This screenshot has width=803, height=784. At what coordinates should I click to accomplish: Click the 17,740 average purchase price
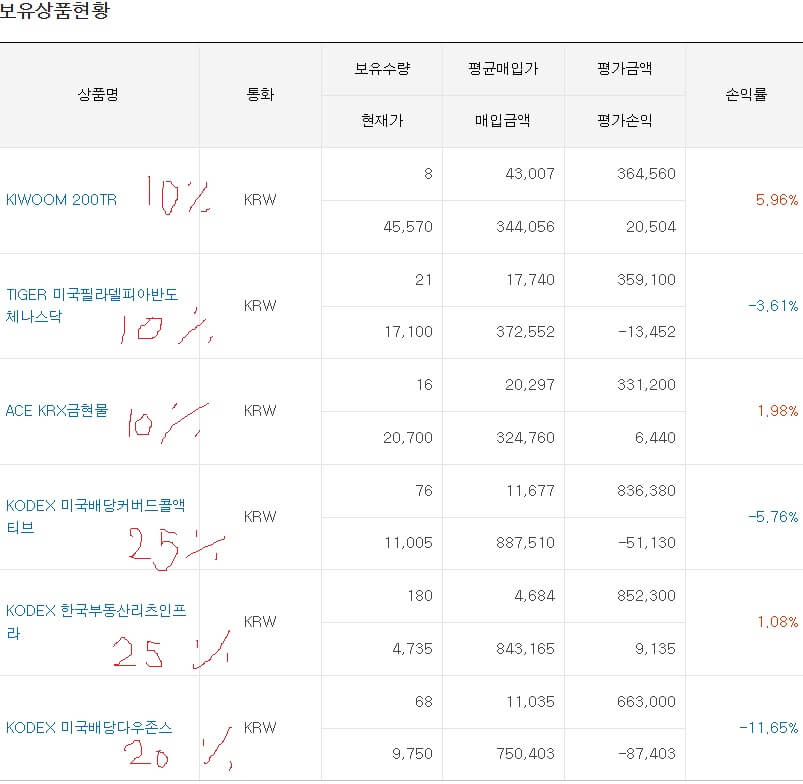click(x=531, y=280)
